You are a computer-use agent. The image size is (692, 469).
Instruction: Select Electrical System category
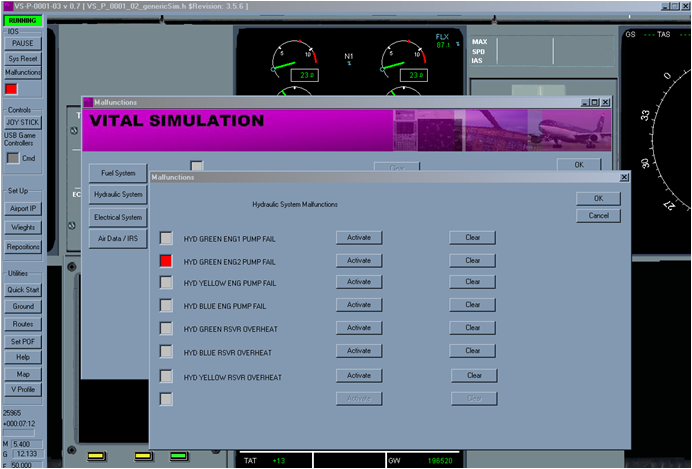pos(118,217)
